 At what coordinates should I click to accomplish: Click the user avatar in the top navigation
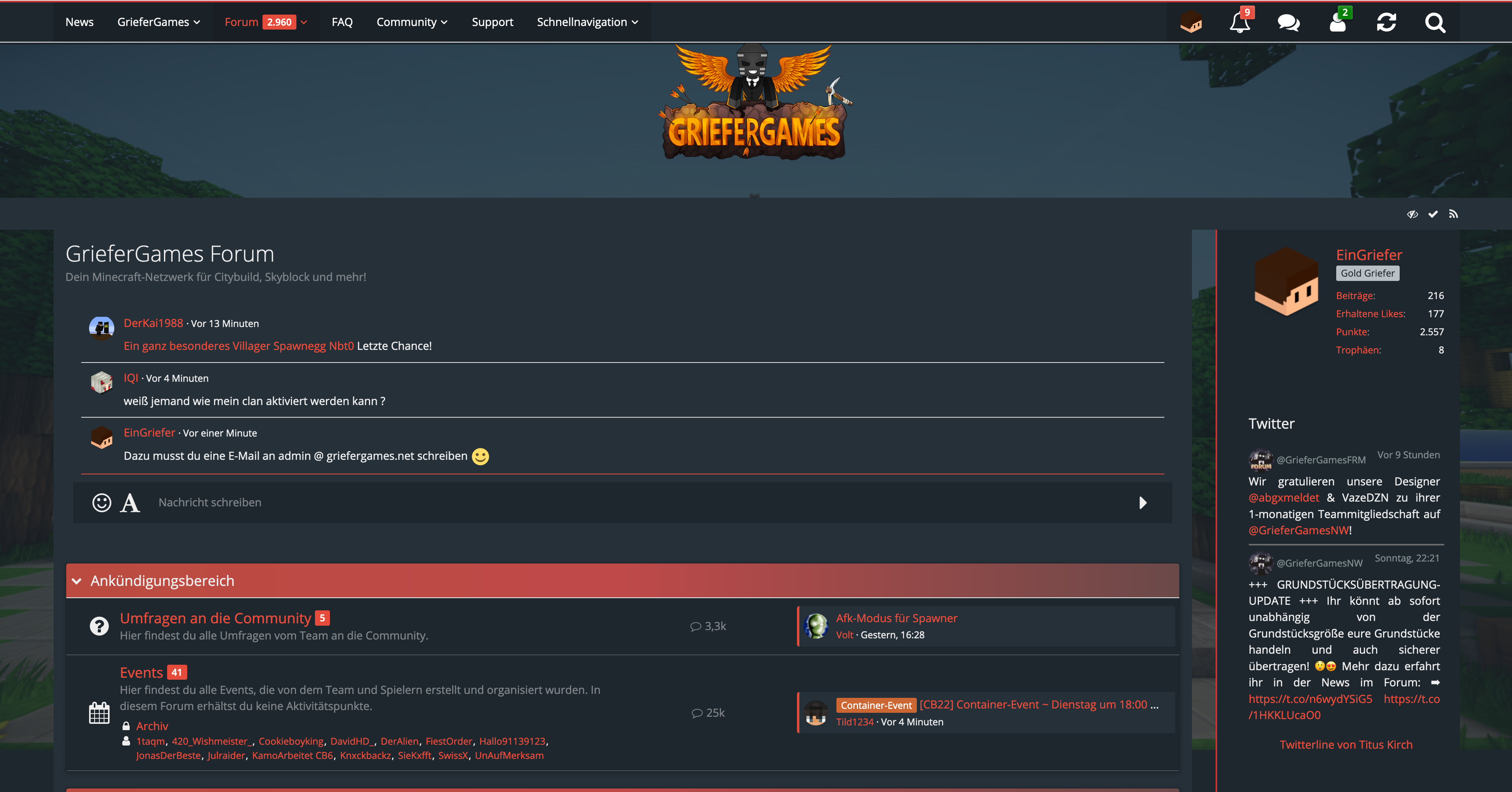(x=1191, y=22)
